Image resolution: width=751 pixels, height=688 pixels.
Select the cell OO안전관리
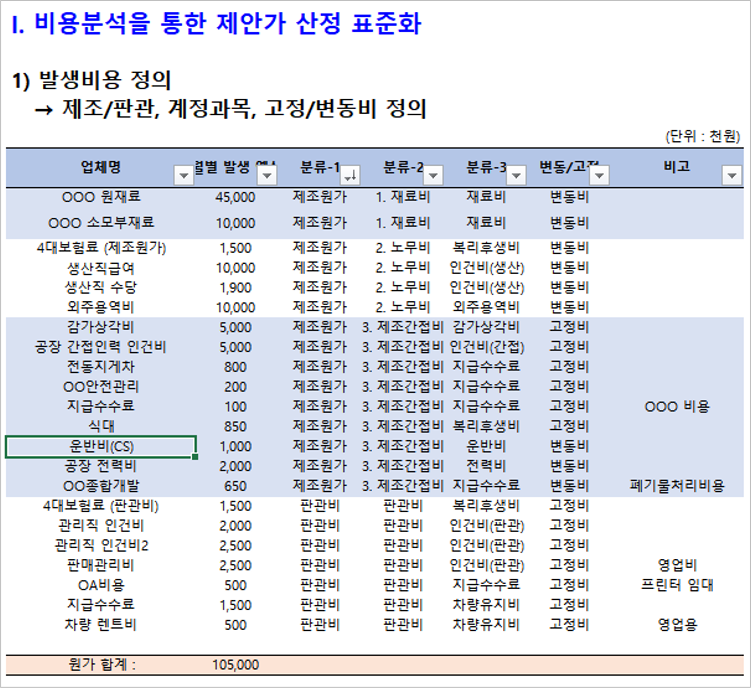pyautogui.click(x=101, y=387)
